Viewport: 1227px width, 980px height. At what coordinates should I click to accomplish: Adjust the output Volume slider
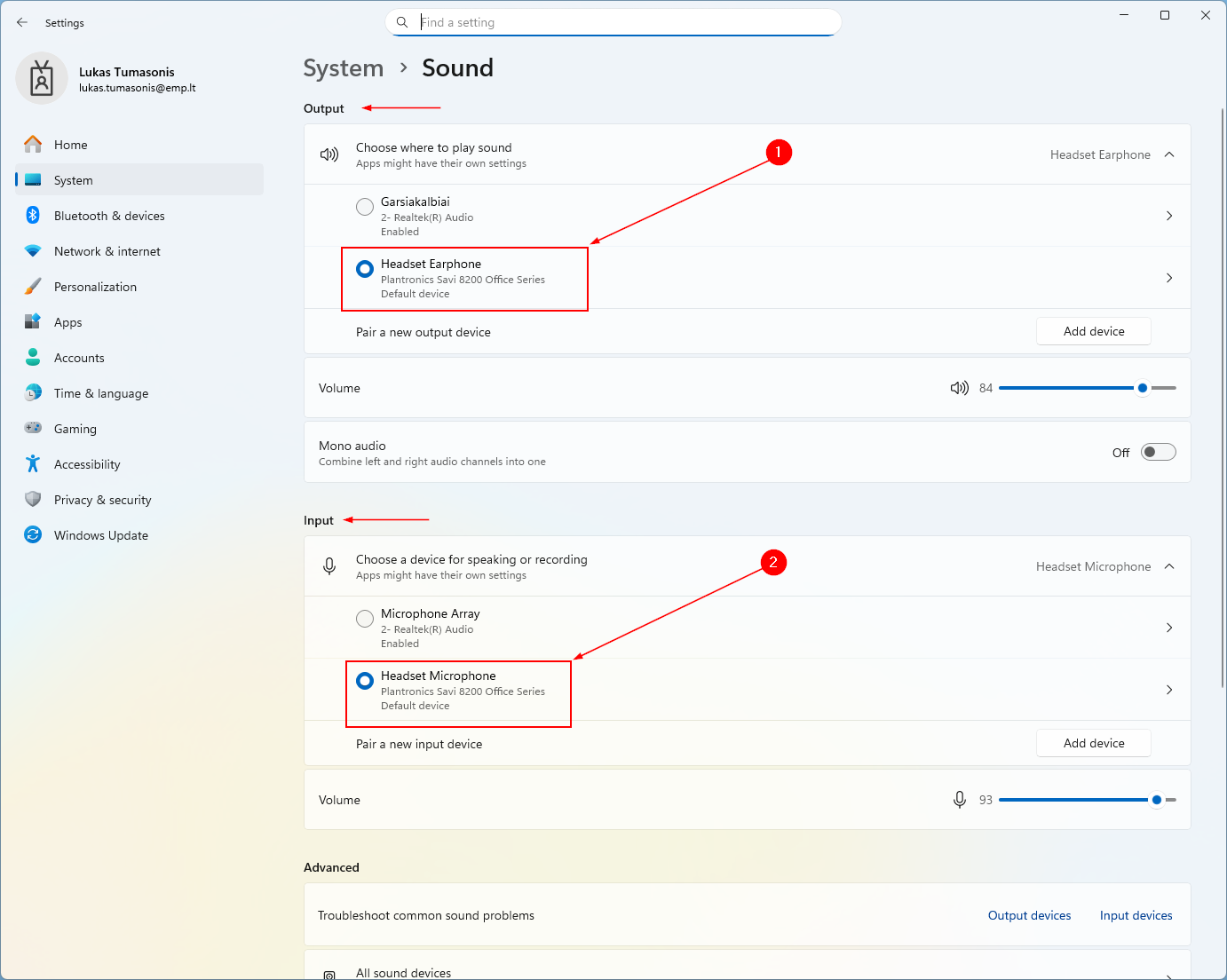click(1141, 387)
